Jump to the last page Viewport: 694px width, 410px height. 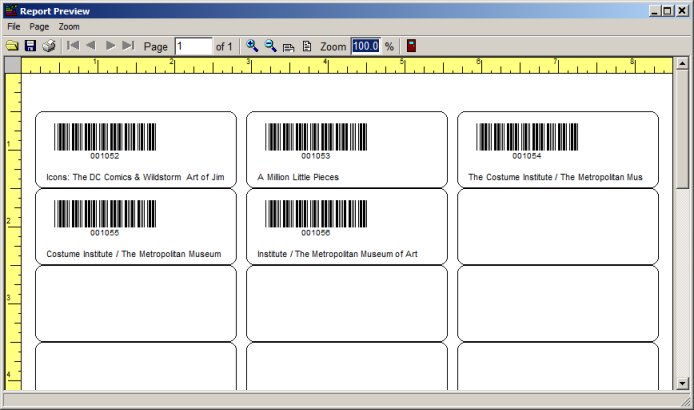(x=128, y=45)
